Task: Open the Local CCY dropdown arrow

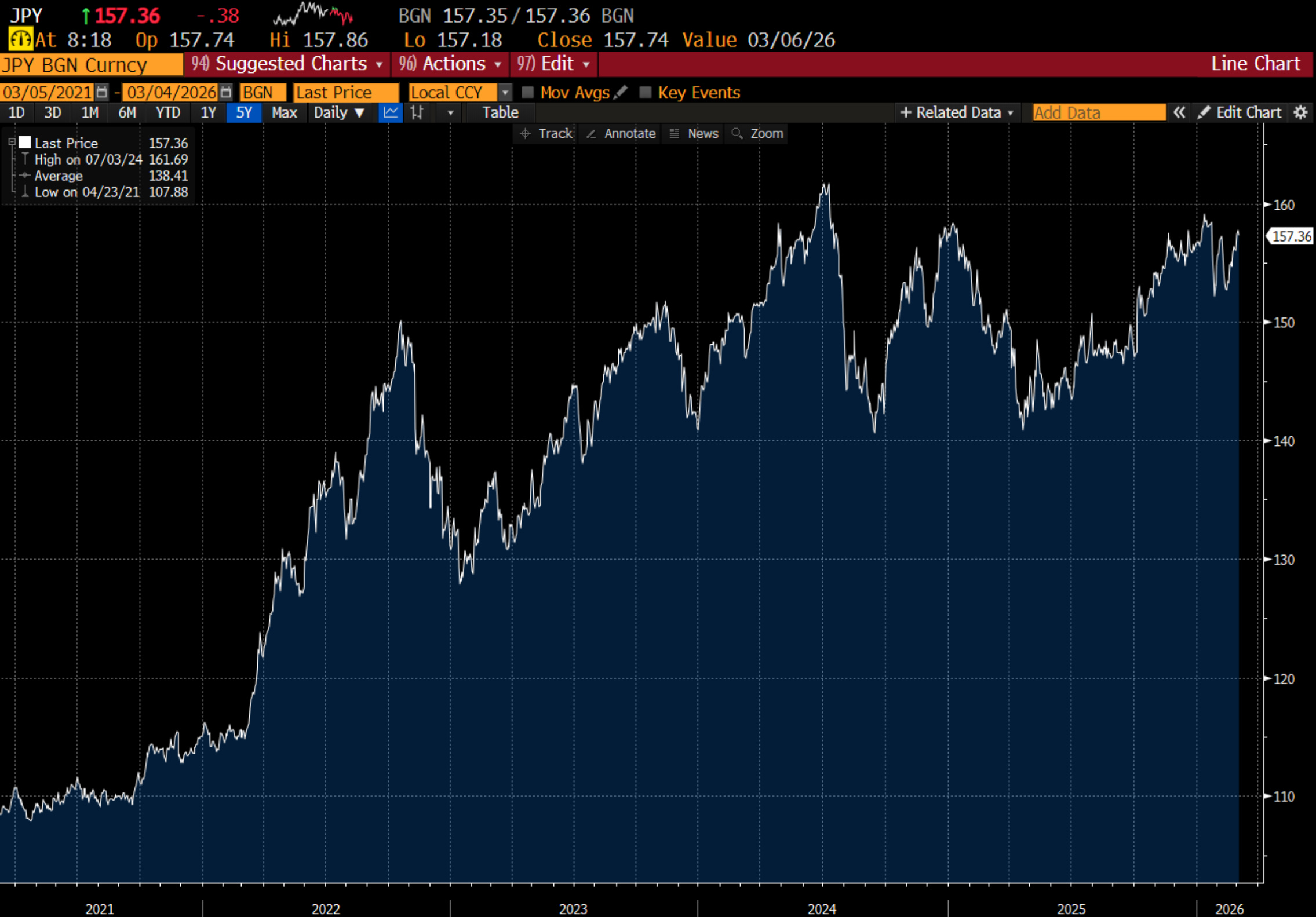Action: tap(505, 93)
